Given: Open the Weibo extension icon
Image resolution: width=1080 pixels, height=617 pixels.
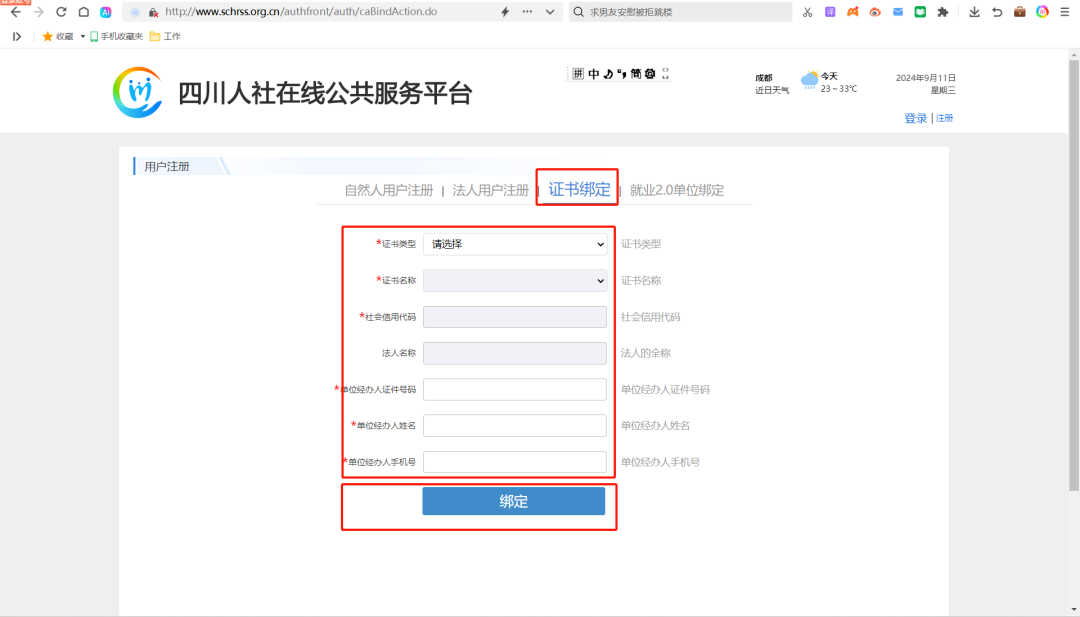Looking at the screenshot, I should (875, 12).
